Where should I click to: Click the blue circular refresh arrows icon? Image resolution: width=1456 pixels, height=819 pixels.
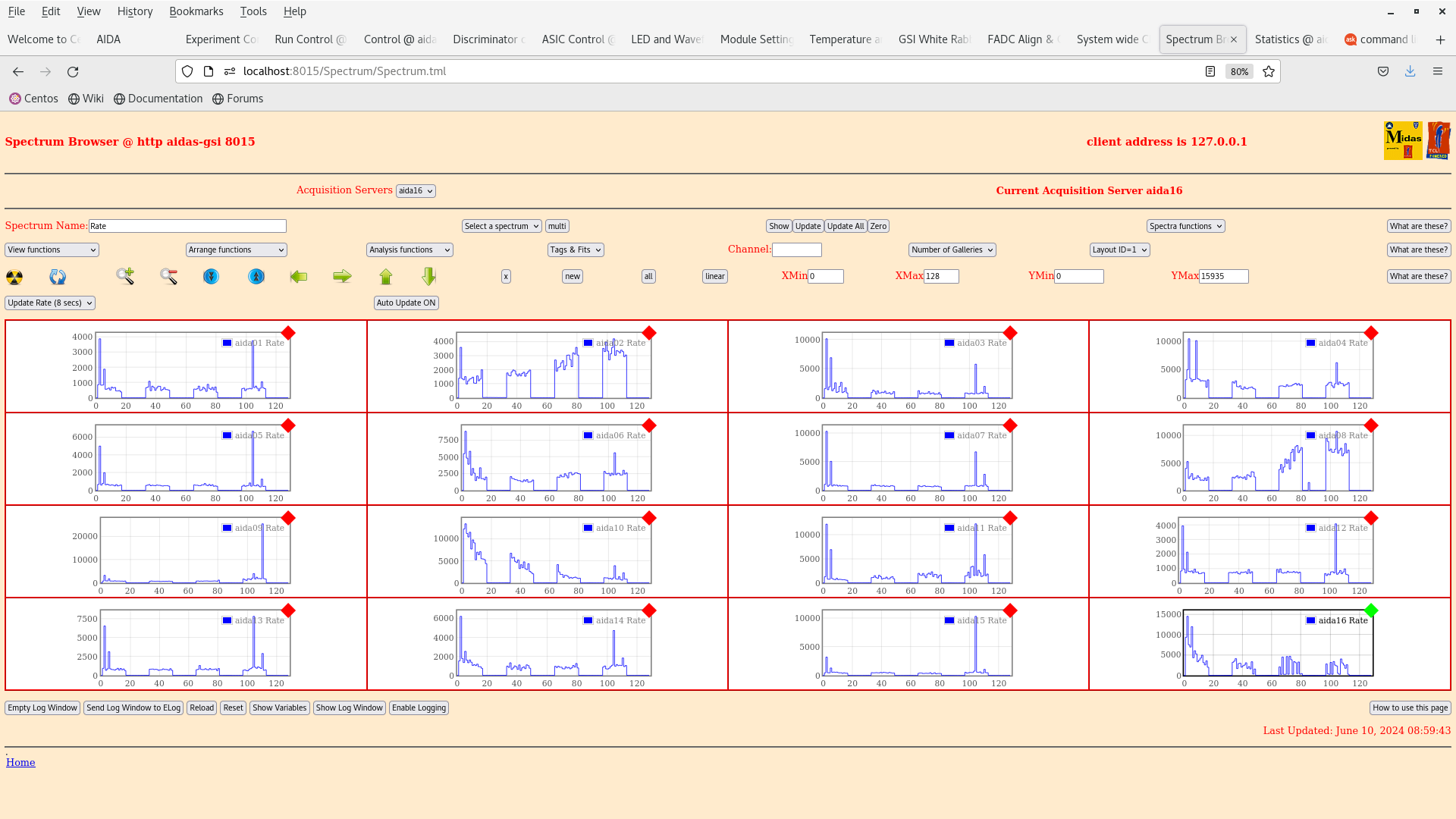pyautogui.click(x=58, y=277)
